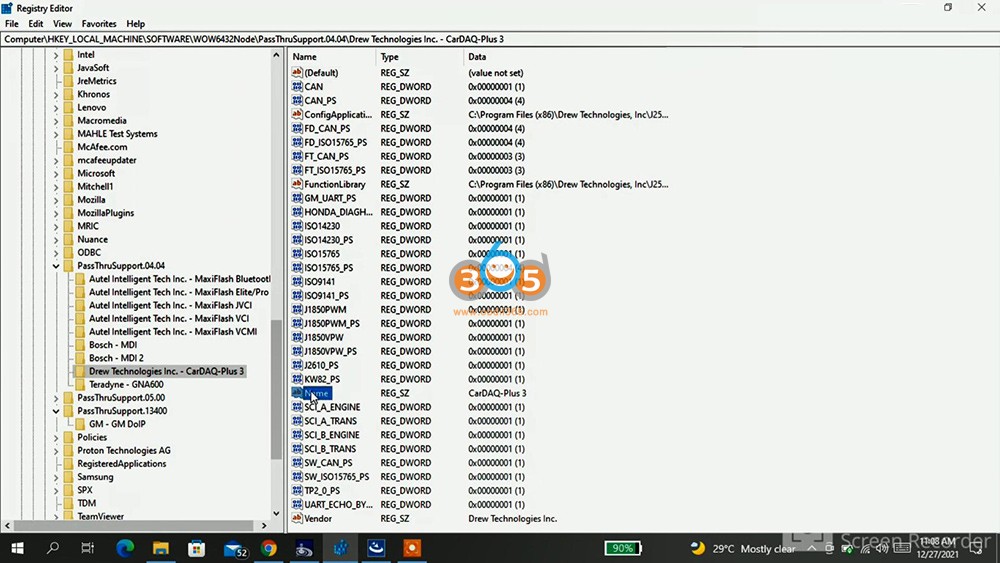Click the (Default) string value icon
The width and height of the screenshot is (1000, 563).
pos(297,73)
